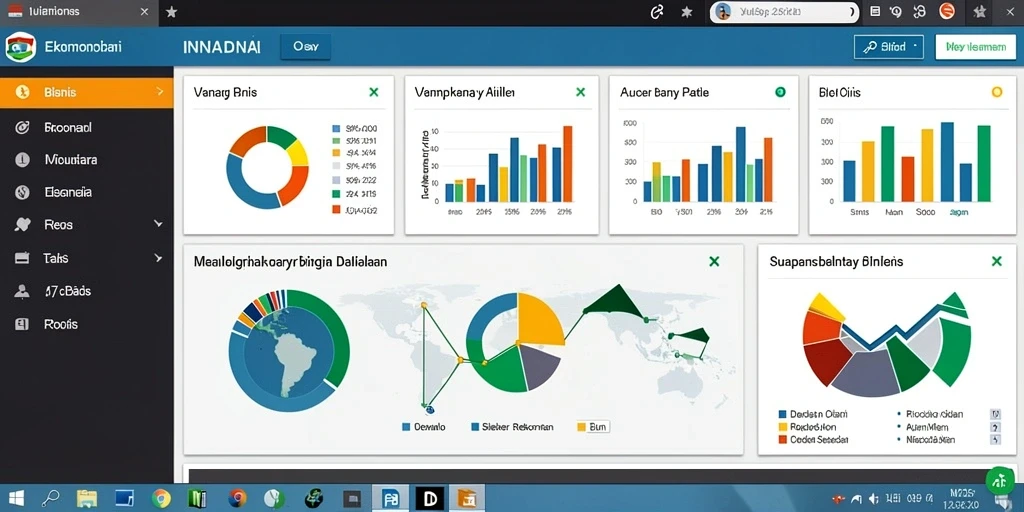Toggle yellow status dot on Blot Oiris

click(997, 93)
